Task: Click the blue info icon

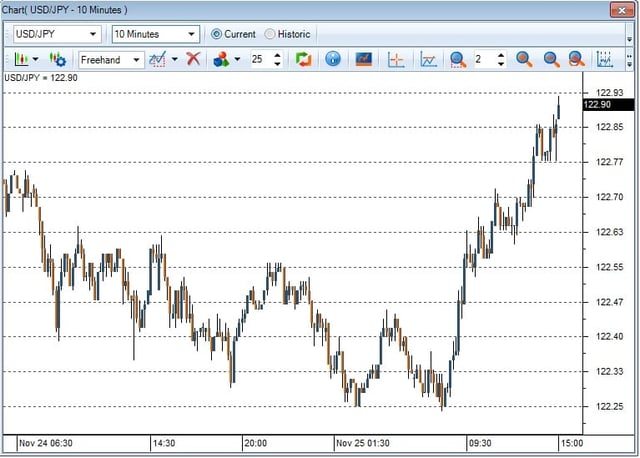Action: pyautogui.click(x=333, y=60)
